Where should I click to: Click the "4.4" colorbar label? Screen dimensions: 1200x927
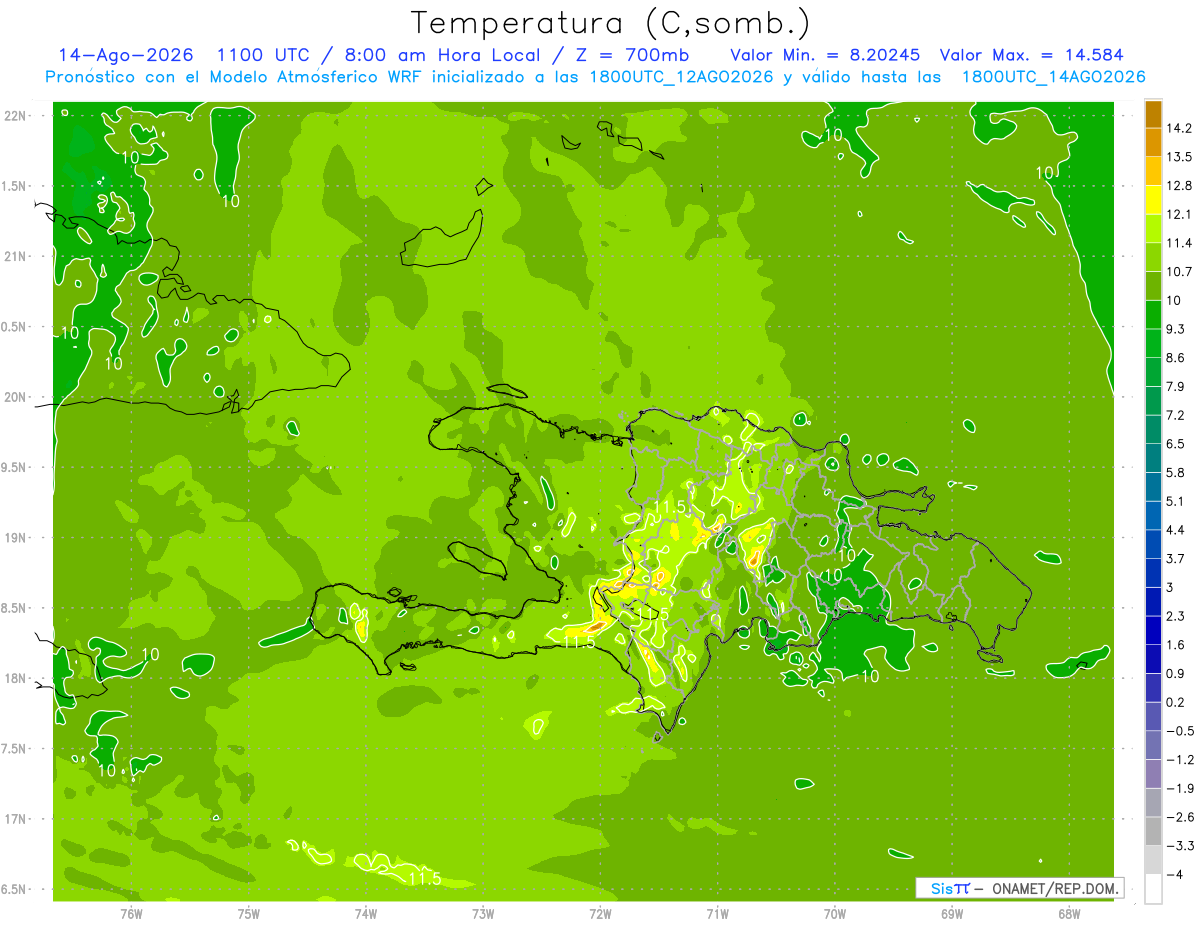click(x=1176, y=530)
